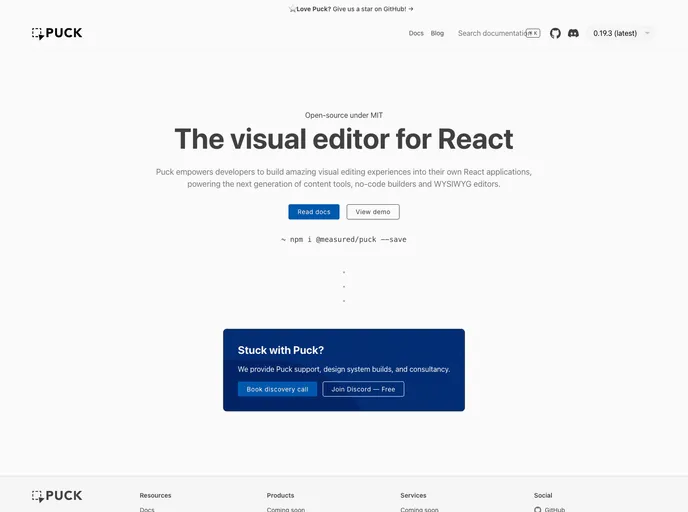Open the GitHub icon in header
688x512 pixels.
(555, 33)
